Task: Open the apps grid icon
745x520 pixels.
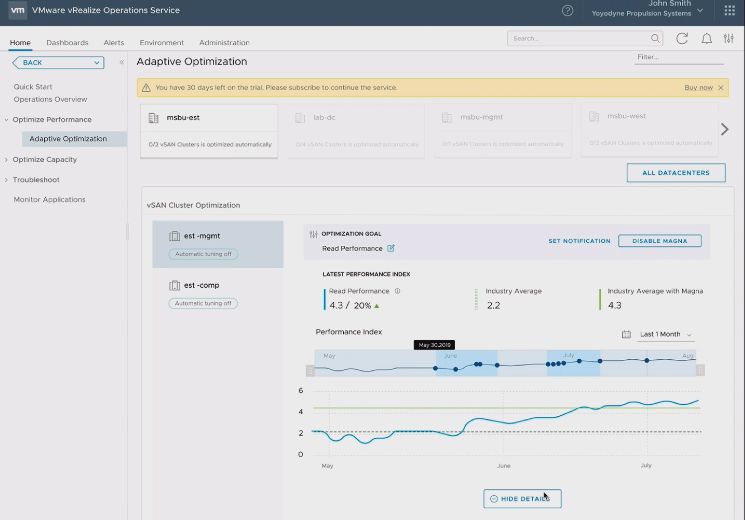Action: pyautogui.click(x=730, y=10)
